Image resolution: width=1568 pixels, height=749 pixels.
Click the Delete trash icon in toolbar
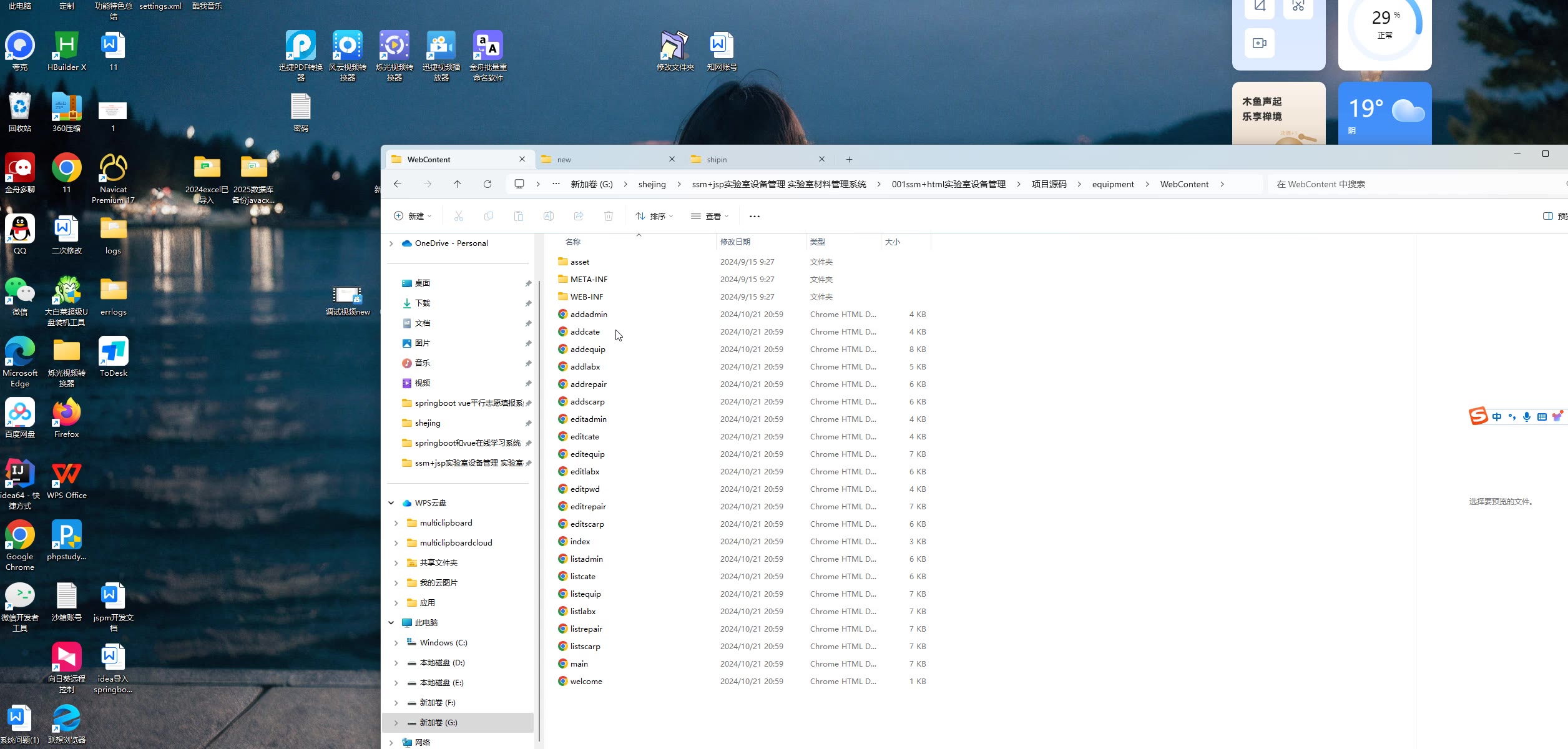coord(608,216)
